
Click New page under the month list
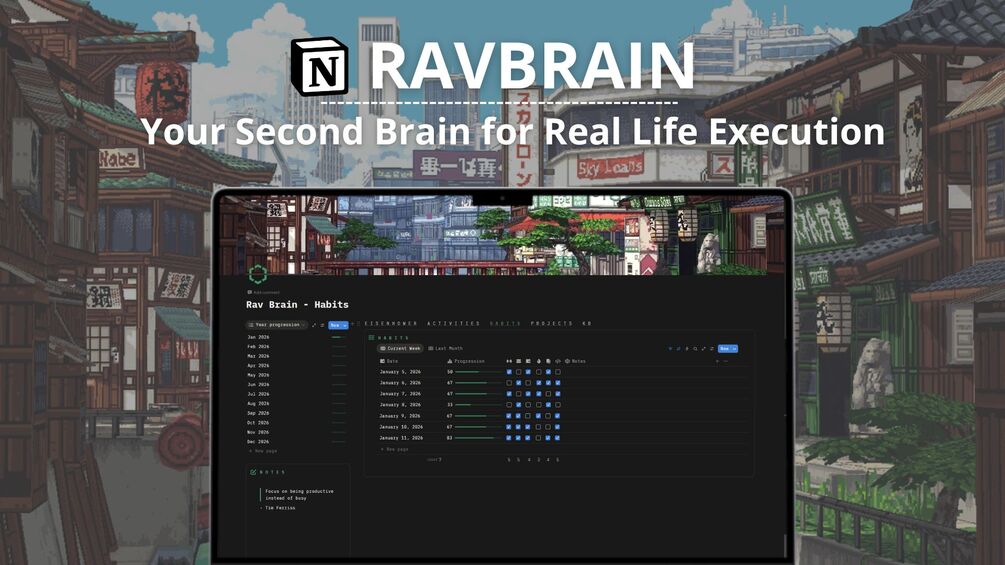(263, 451)
